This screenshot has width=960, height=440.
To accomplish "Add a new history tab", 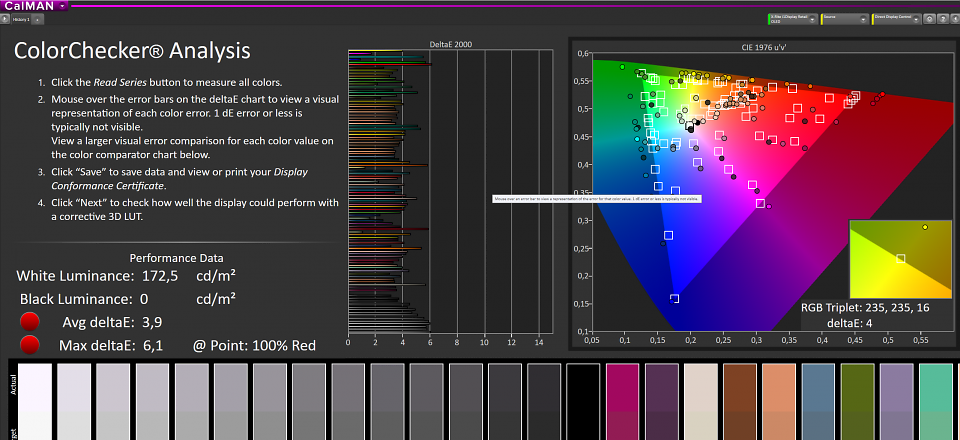I will [x=37, y=20].
